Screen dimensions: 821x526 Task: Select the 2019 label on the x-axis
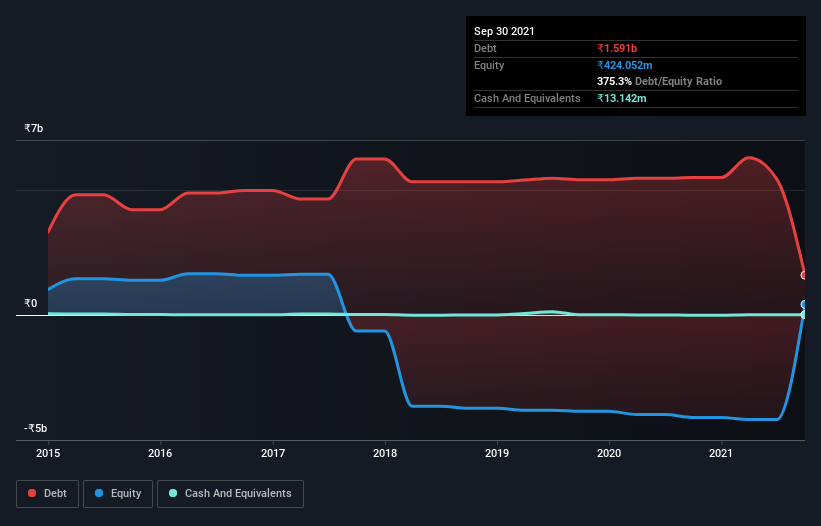click(x=497, y=453)
